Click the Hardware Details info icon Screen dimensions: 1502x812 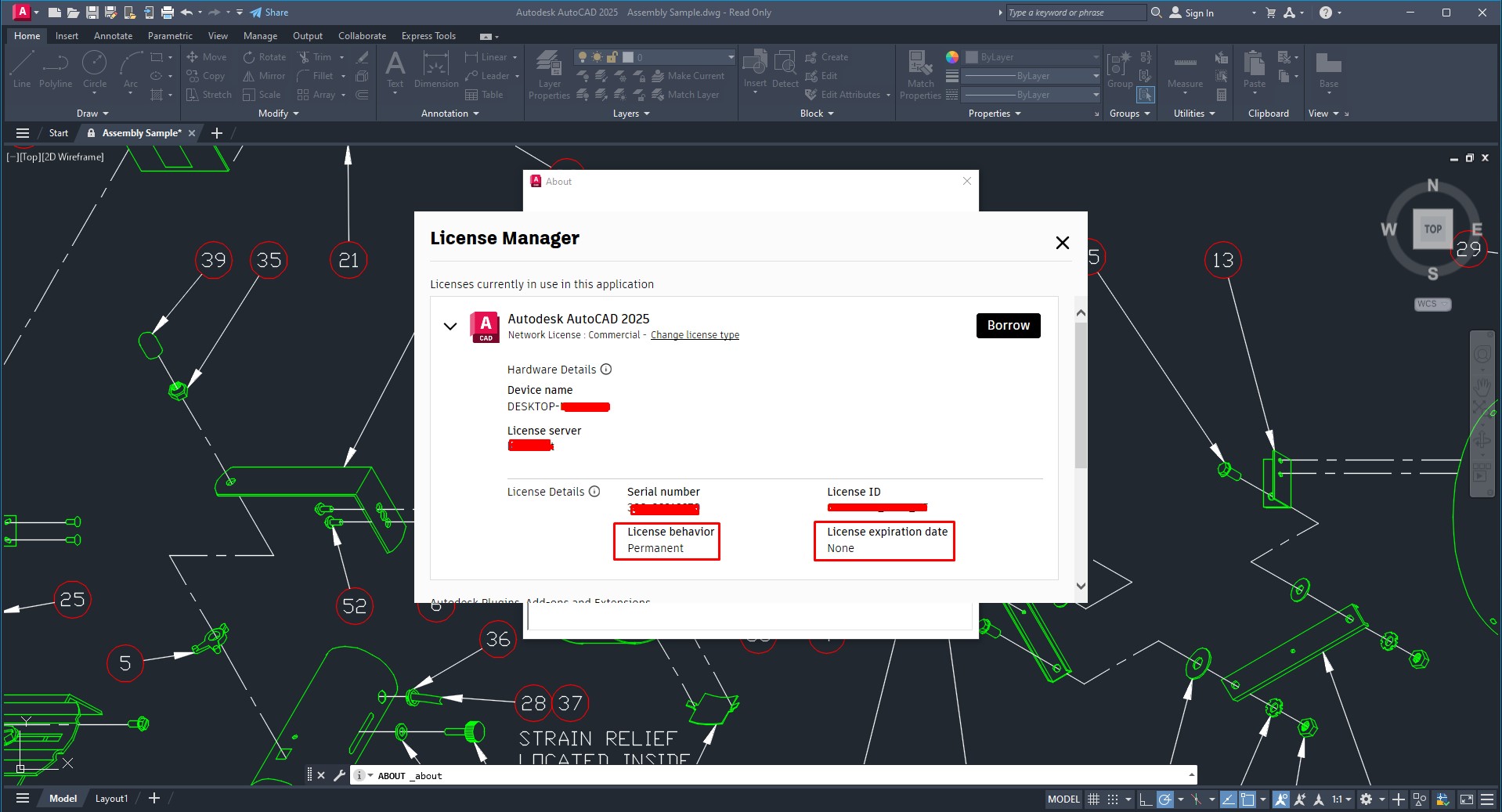point(606,370)
